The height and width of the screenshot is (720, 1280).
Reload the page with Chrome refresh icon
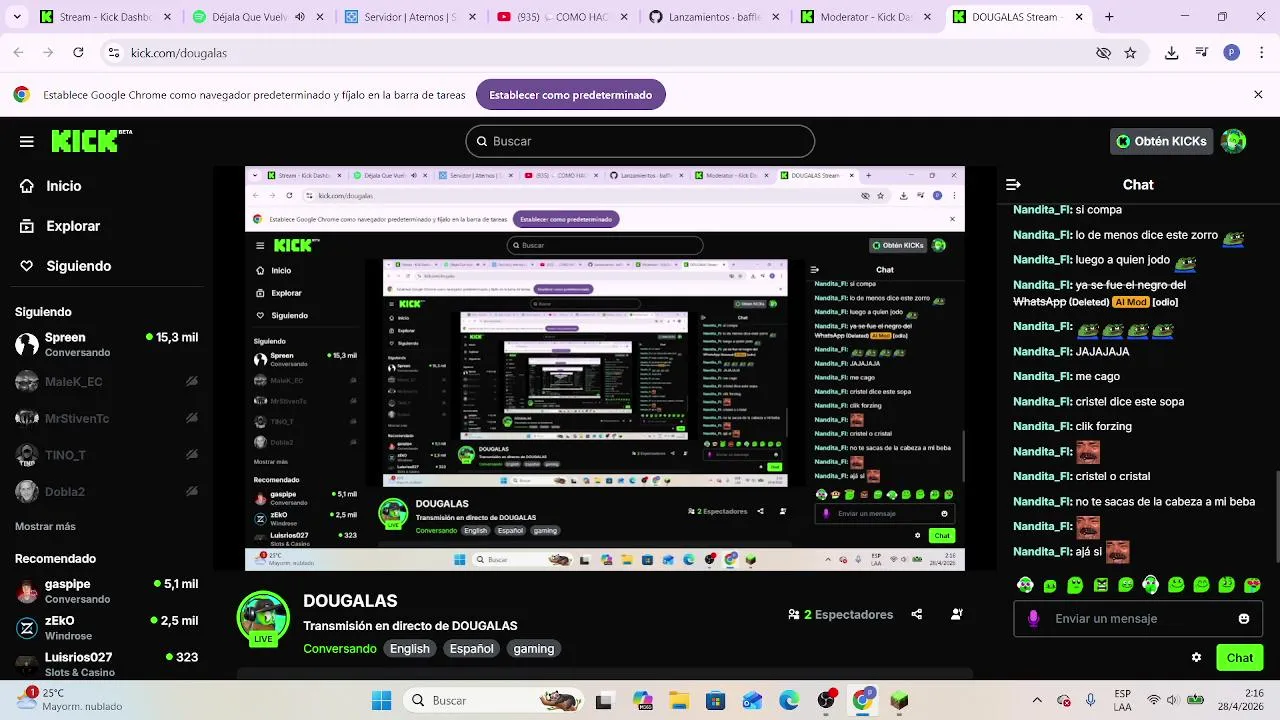tap(78, 52)
